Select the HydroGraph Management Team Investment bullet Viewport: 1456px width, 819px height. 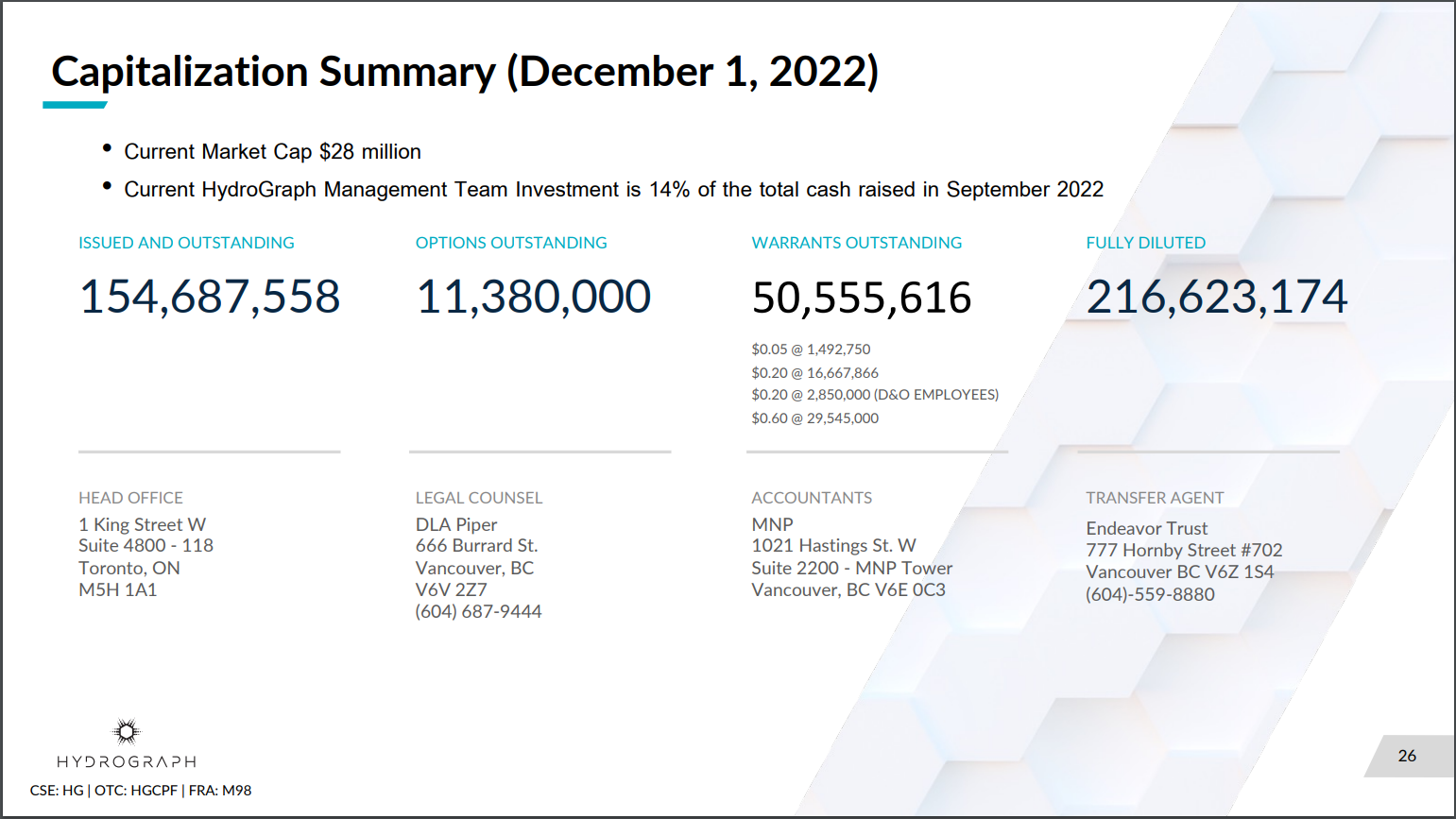[613, 189]
